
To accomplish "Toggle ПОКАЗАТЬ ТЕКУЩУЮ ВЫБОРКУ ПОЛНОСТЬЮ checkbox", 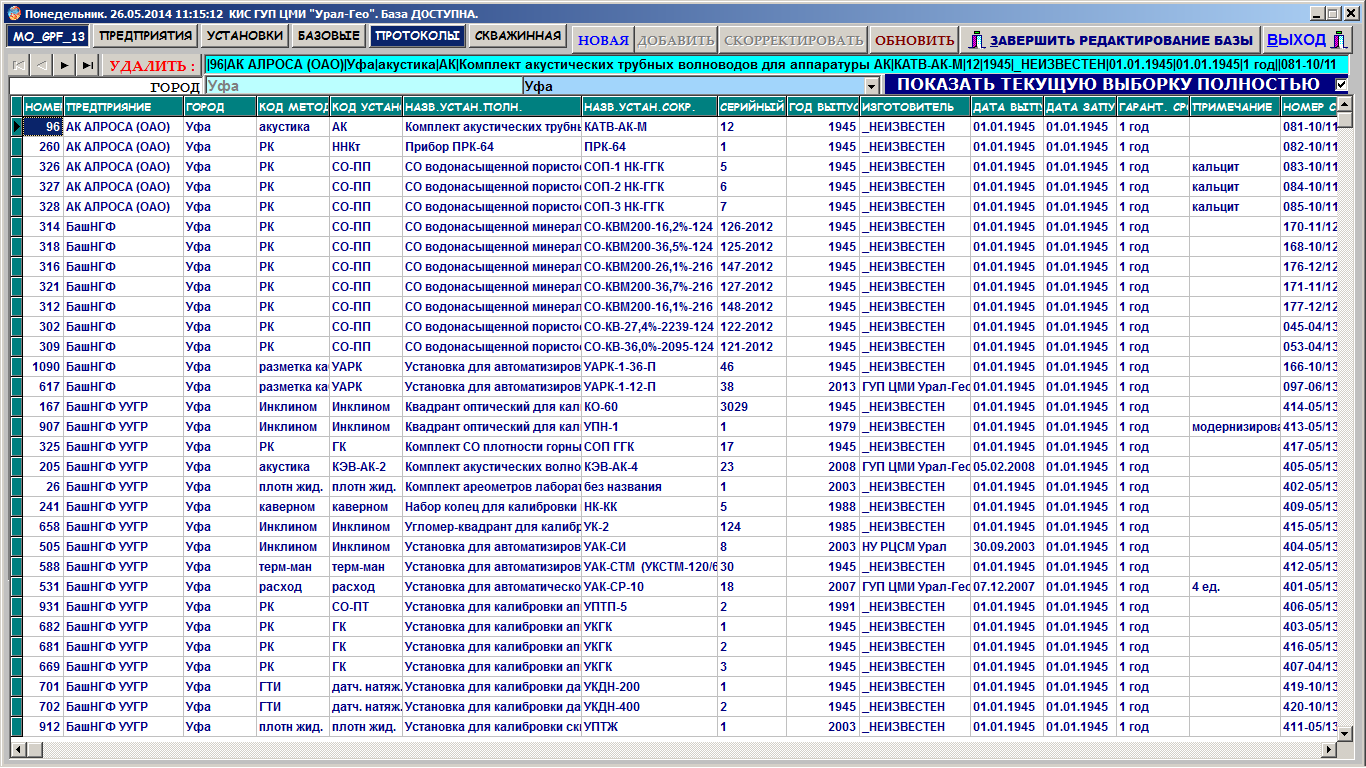I will tap(1341, 85).
